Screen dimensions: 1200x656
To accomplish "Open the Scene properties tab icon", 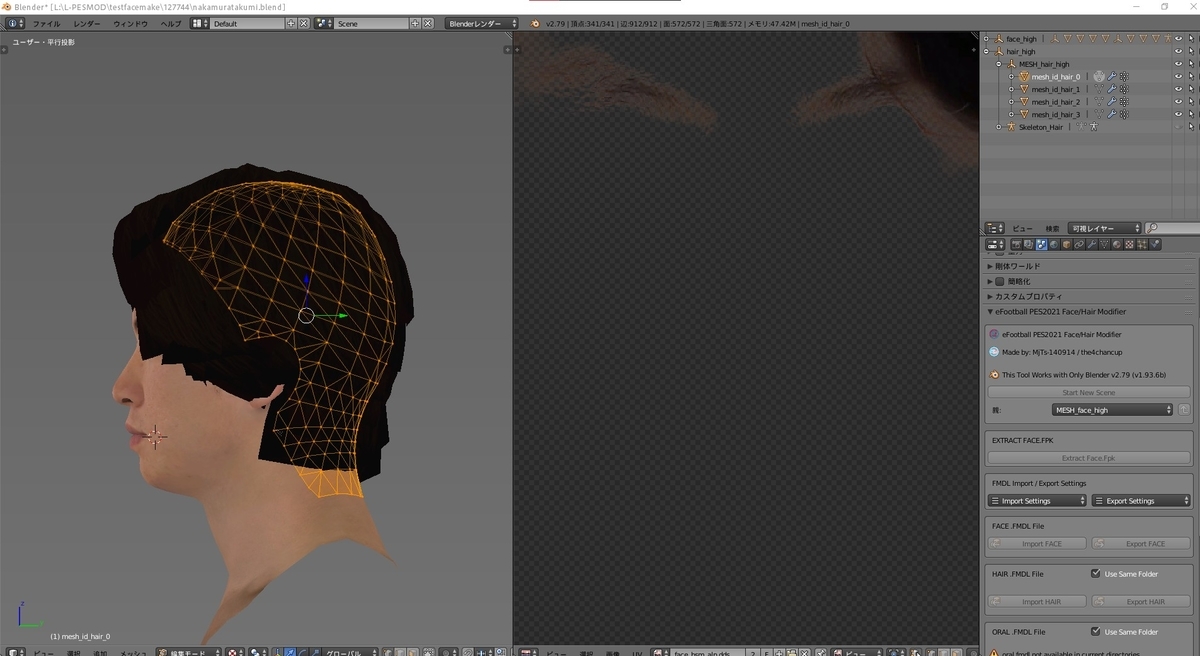I will [x=1041, y=244].
